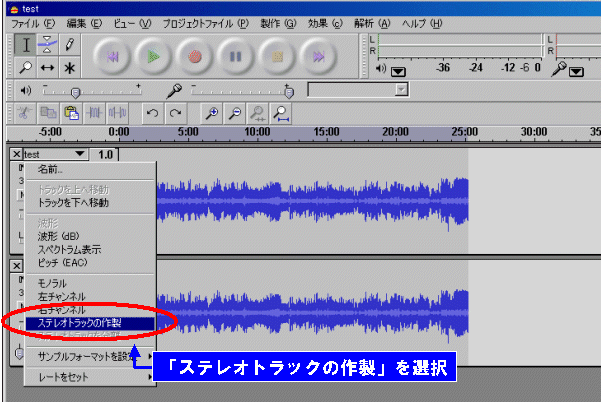
Task: Click the Cut scissors icon
Action: [x=25, y=113]
